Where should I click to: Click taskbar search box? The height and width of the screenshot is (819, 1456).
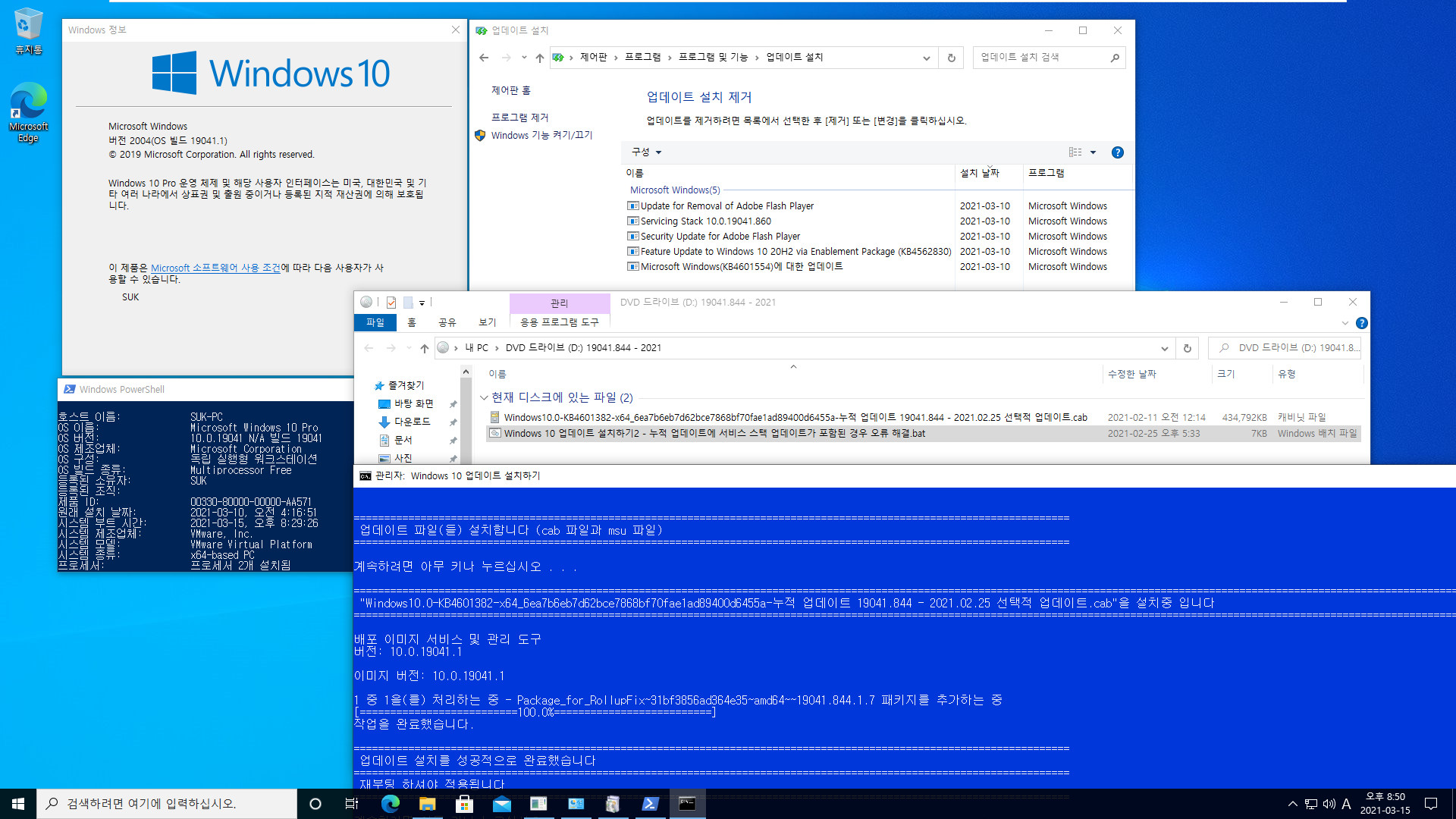[167, 804]
